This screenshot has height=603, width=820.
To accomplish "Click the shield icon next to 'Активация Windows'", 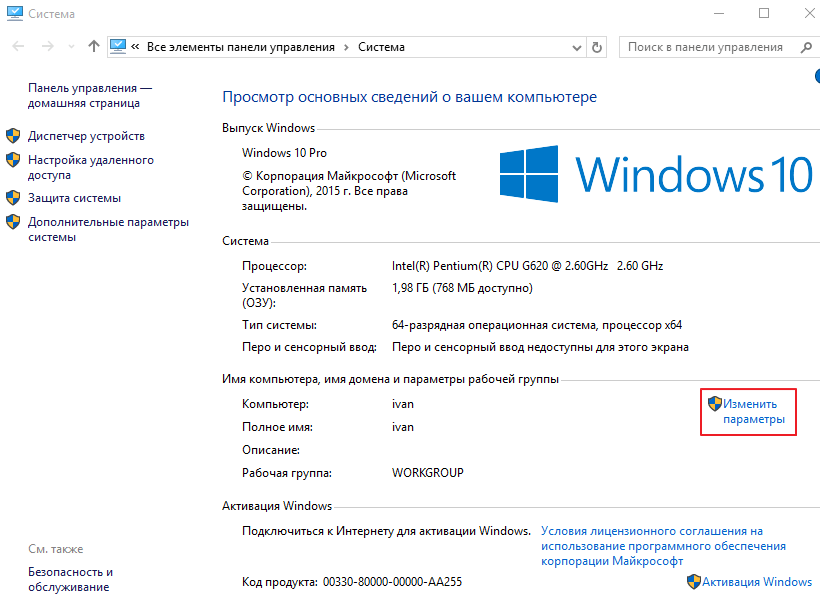I will pos(694,582).
